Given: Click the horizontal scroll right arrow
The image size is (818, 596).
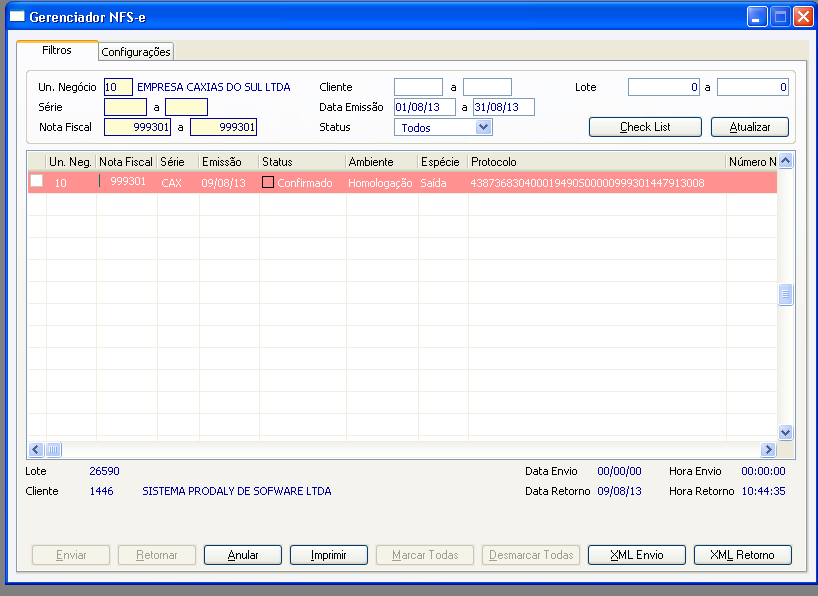Looking at the screenshot, I should [x=768, y=449].
